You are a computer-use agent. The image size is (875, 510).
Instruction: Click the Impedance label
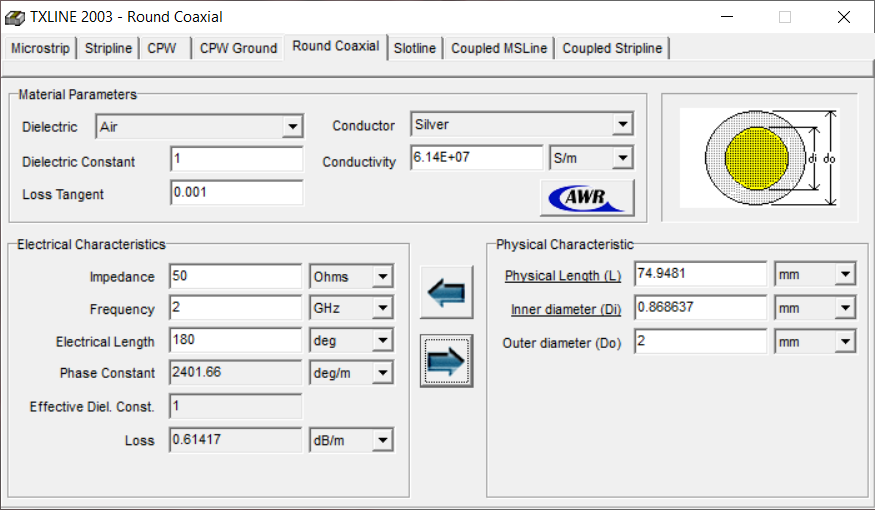click(x=122, y=277)
